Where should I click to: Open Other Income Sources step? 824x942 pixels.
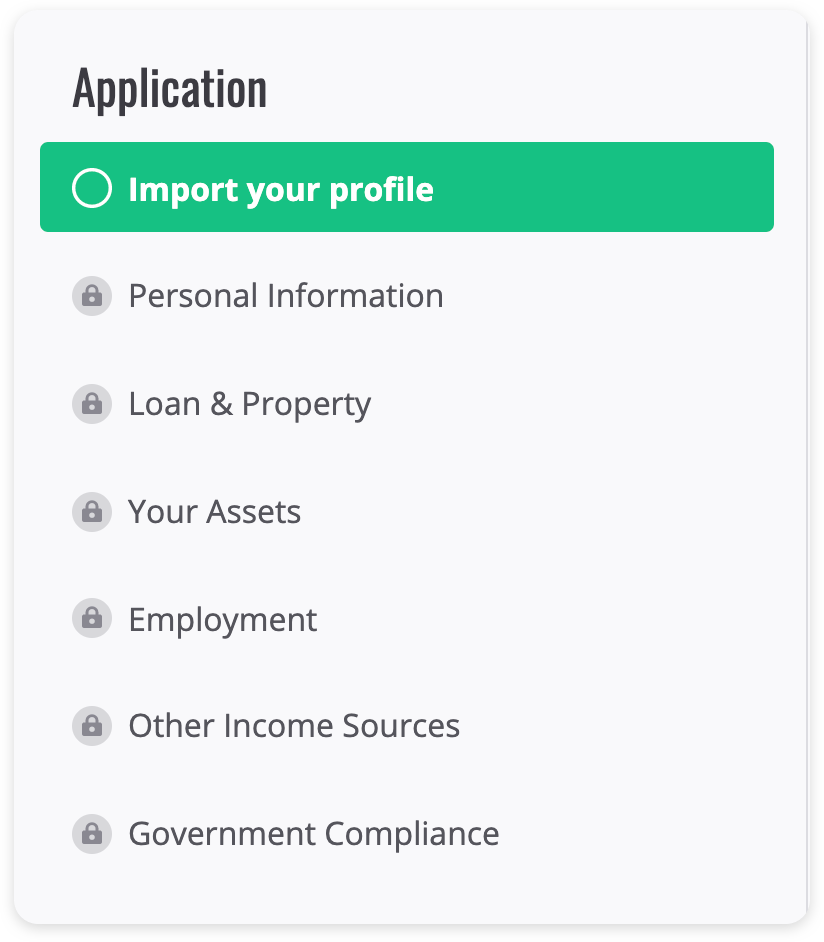tap(294, 726)
